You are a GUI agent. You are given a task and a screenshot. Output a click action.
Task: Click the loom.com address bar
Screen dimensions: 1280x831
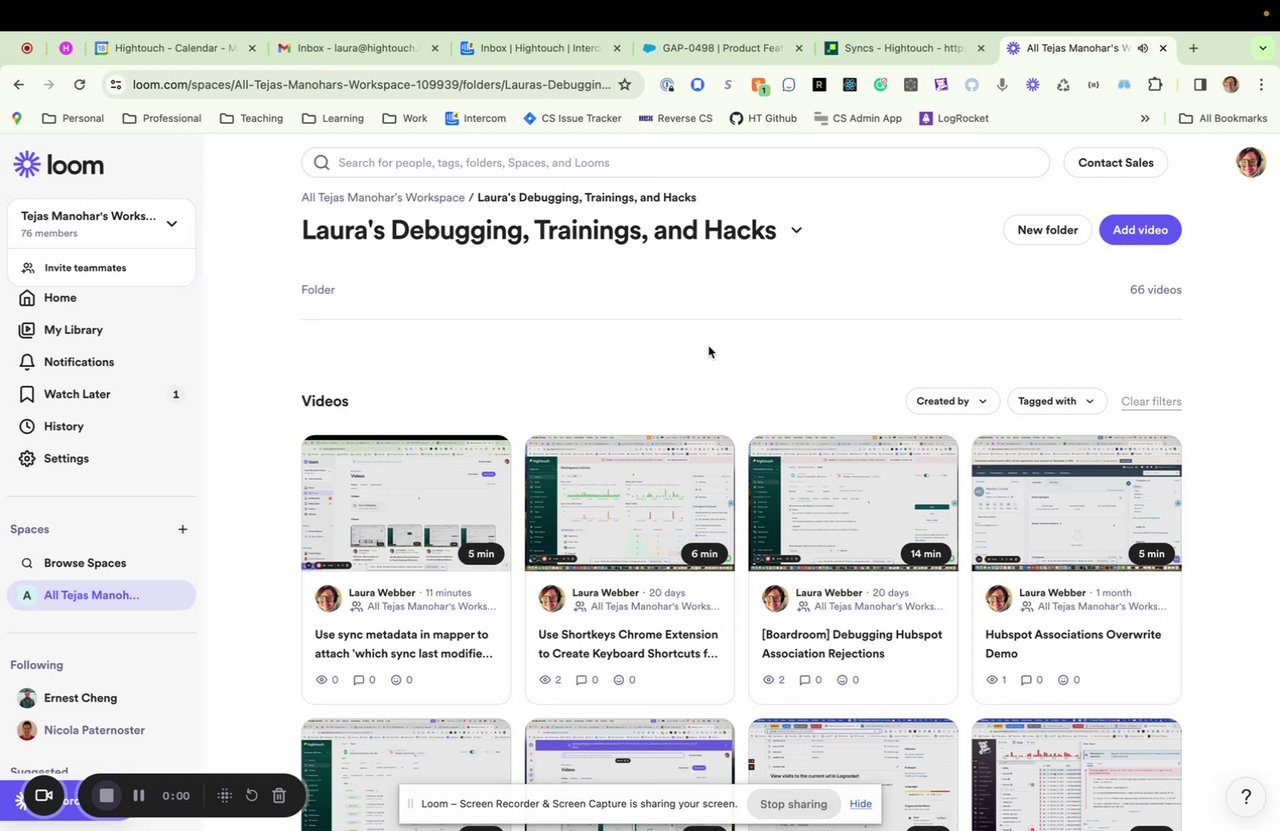pyautogui.click(x=372, y=85)
